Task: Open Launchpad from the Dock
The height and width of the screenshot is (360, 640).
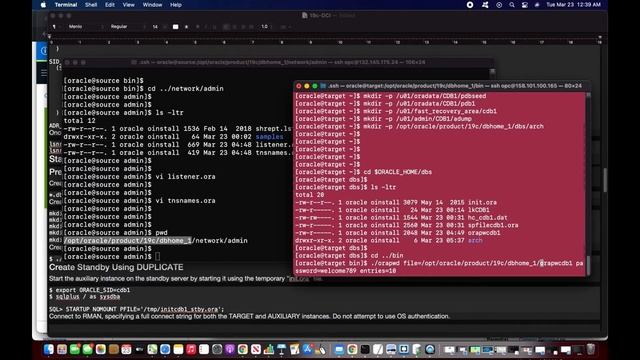Action: click(x=62, y=349)
